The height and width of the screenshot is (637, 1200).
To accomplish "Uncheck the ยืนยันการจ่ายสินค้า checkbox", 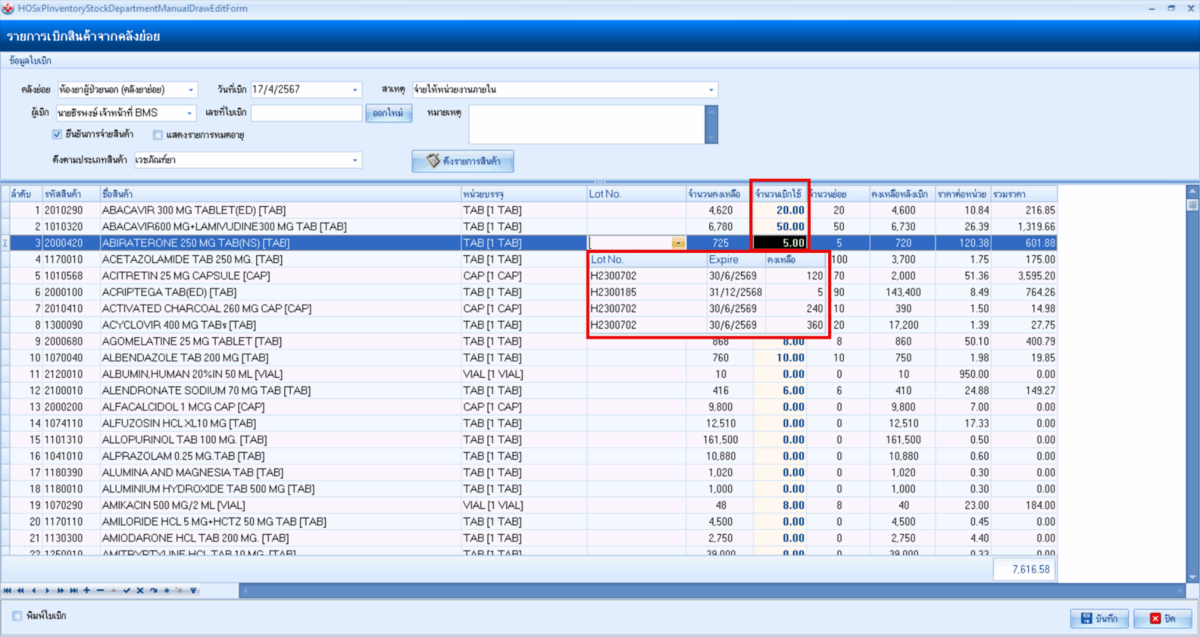I will point(57,134).
